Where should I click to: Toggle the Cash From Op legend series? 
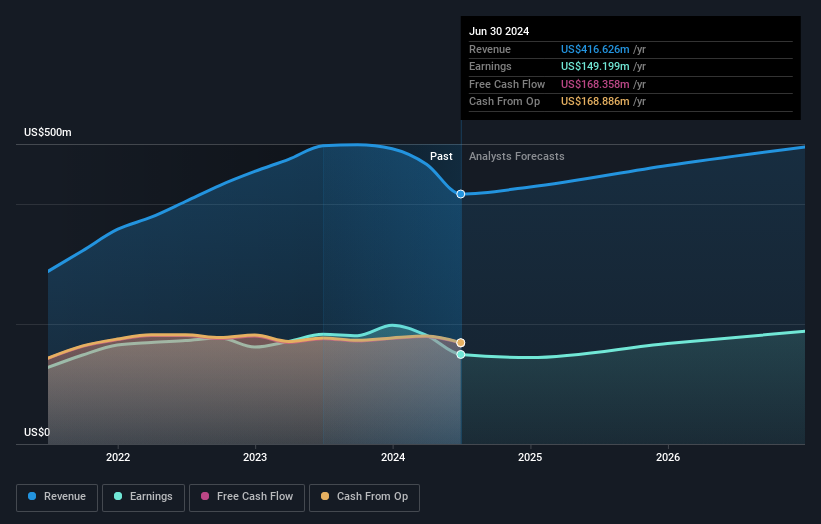pyautogui.click(x=364, y=497)
